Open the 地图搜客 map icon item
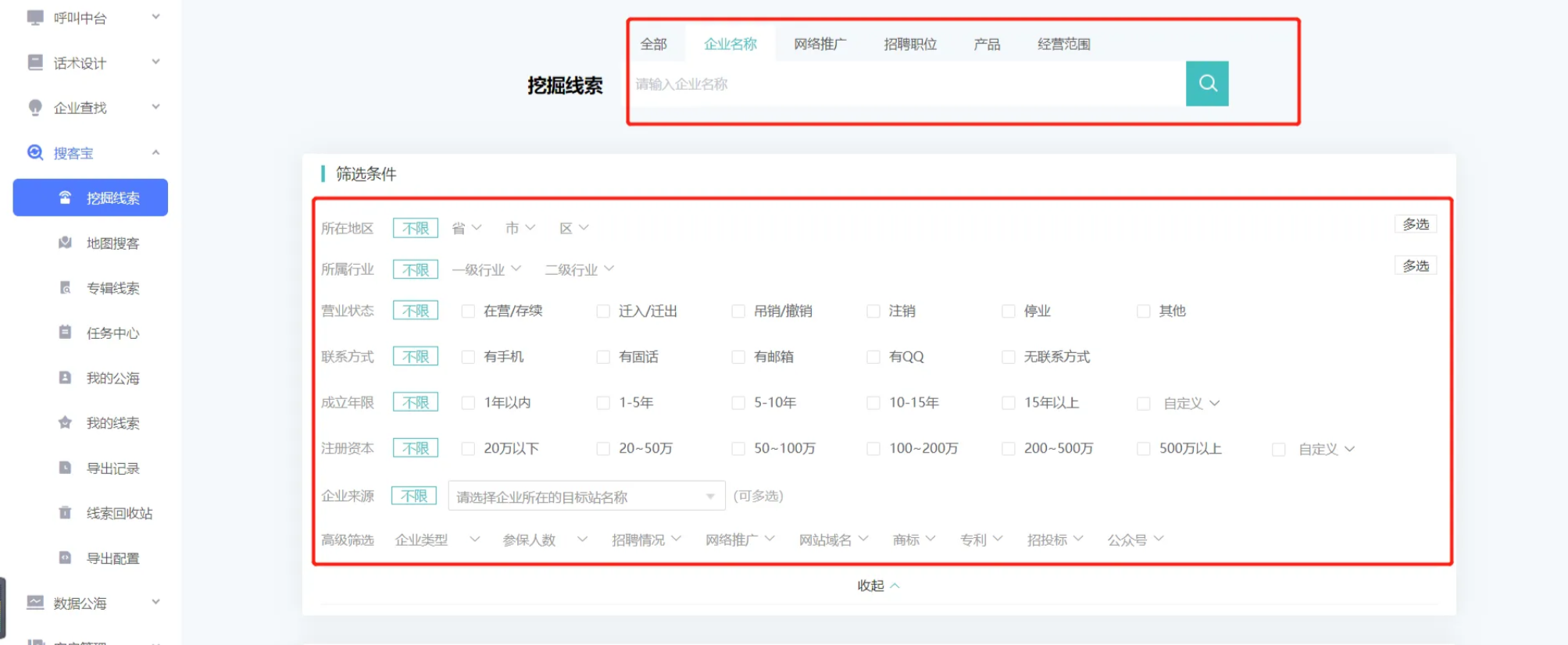This screenshot has height=645, width=1568. click(x=66, y=243)
